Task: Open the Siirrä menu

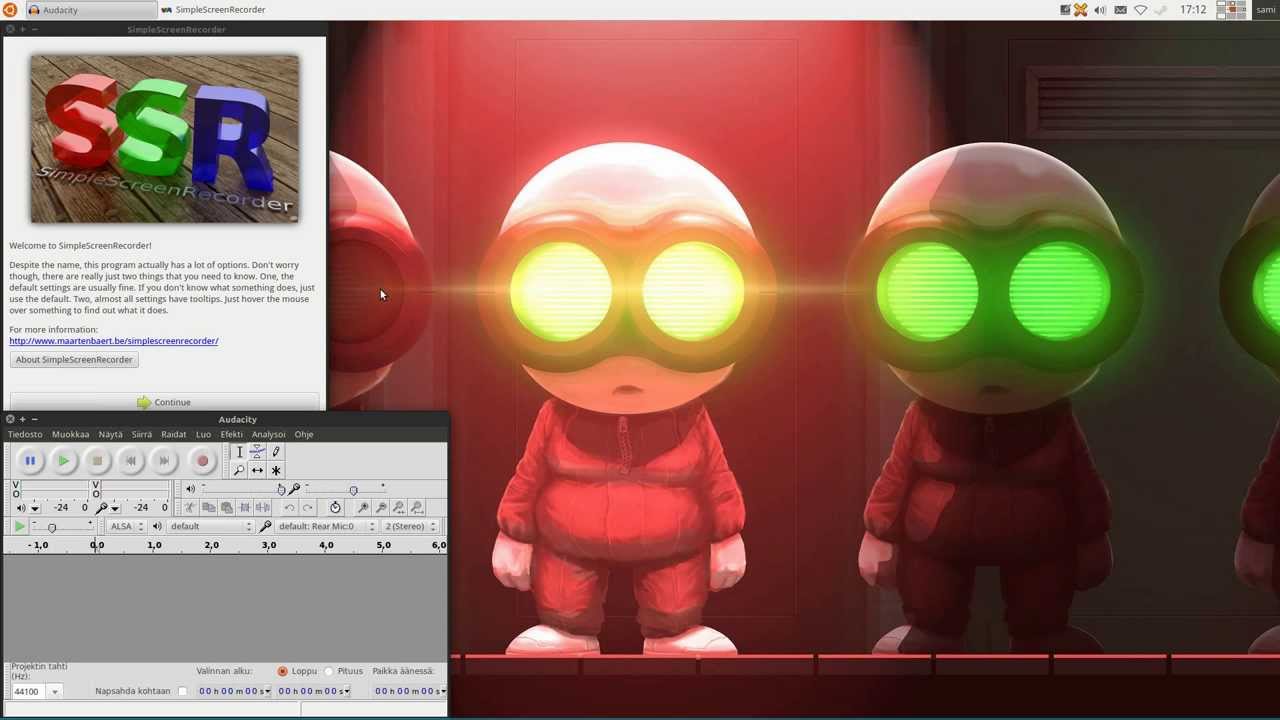Action: pos(142,434)
